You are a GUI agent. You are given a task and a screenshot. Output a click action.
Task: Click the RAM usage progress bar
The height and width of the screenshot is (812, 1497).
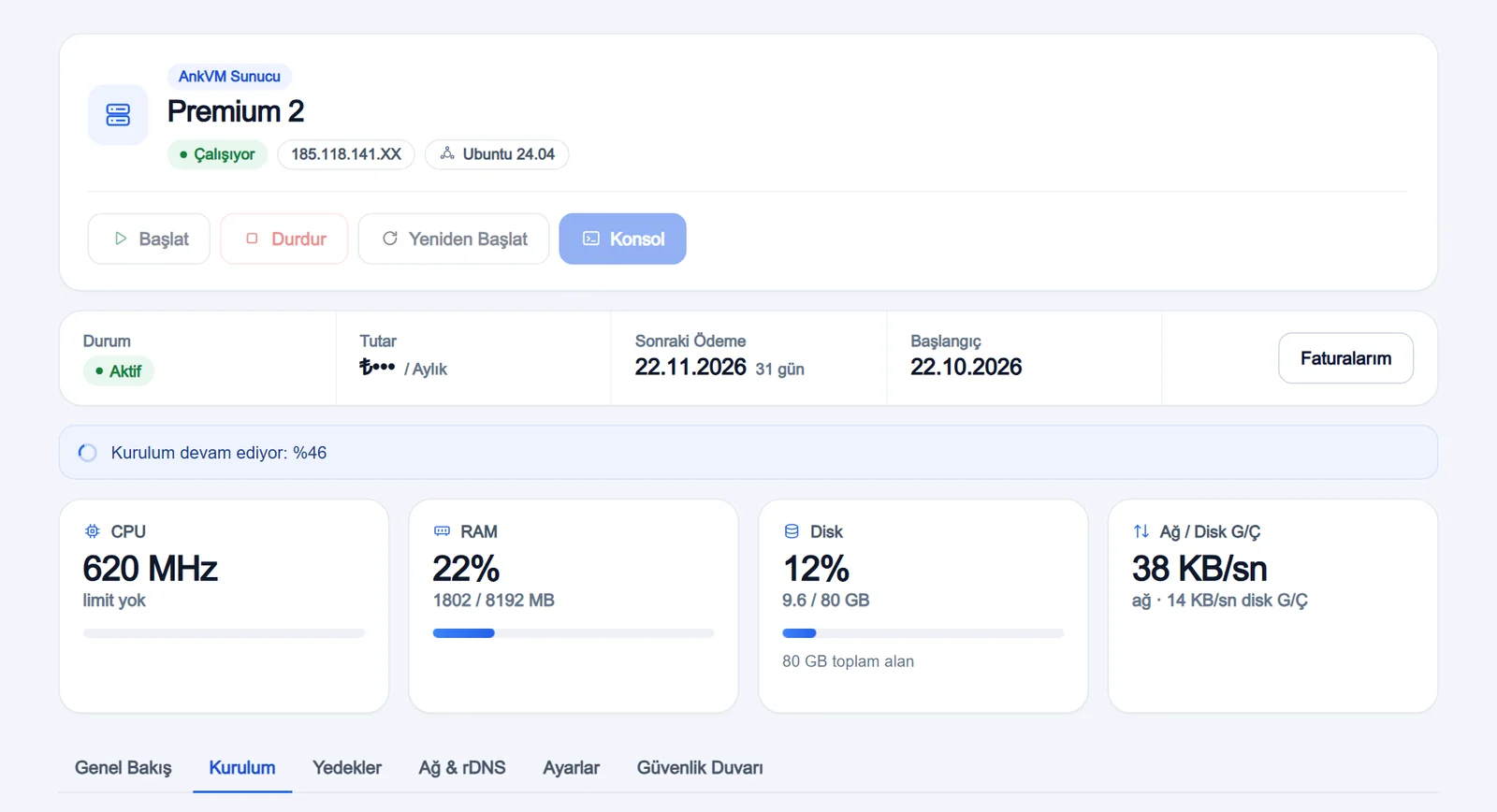point(574,633)
